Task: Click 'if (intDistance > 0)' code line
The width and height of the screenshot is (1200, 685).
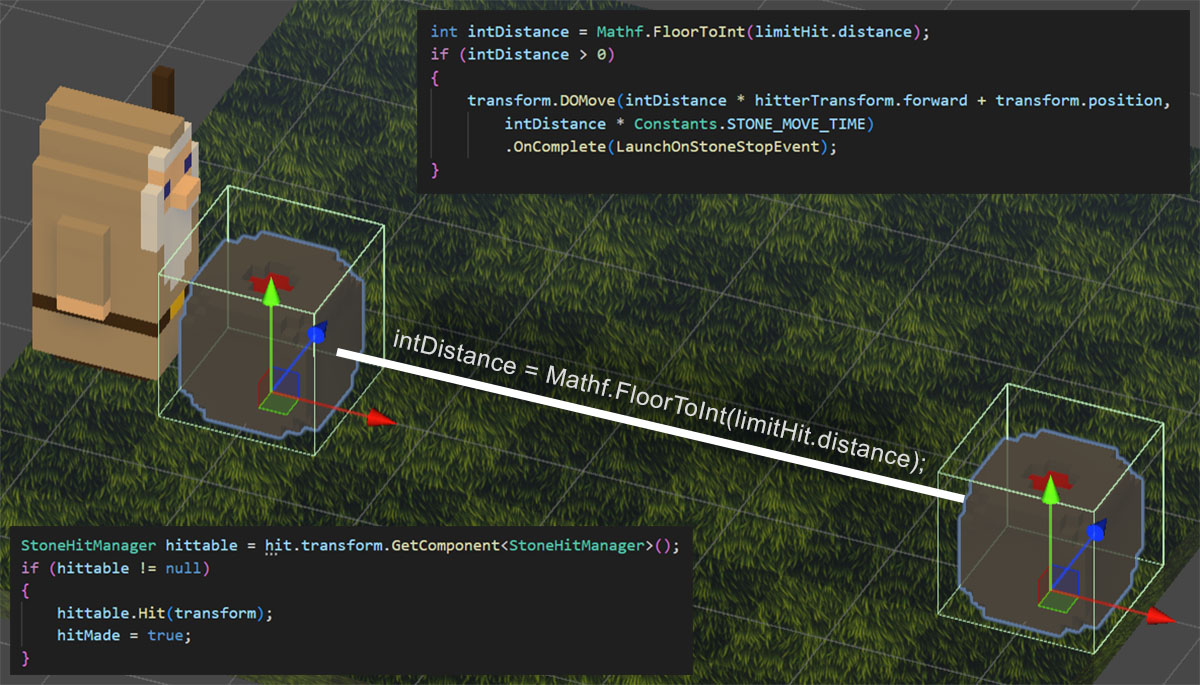Action: tap(523, 55)
